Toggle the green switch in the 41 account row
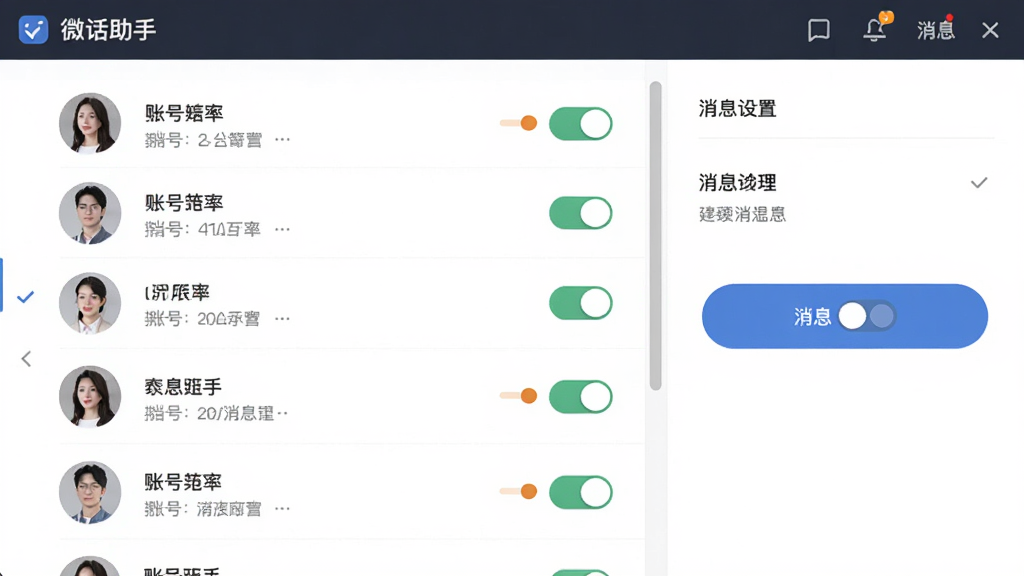This screenshot has height=576, width=1024. coord(581,213)
